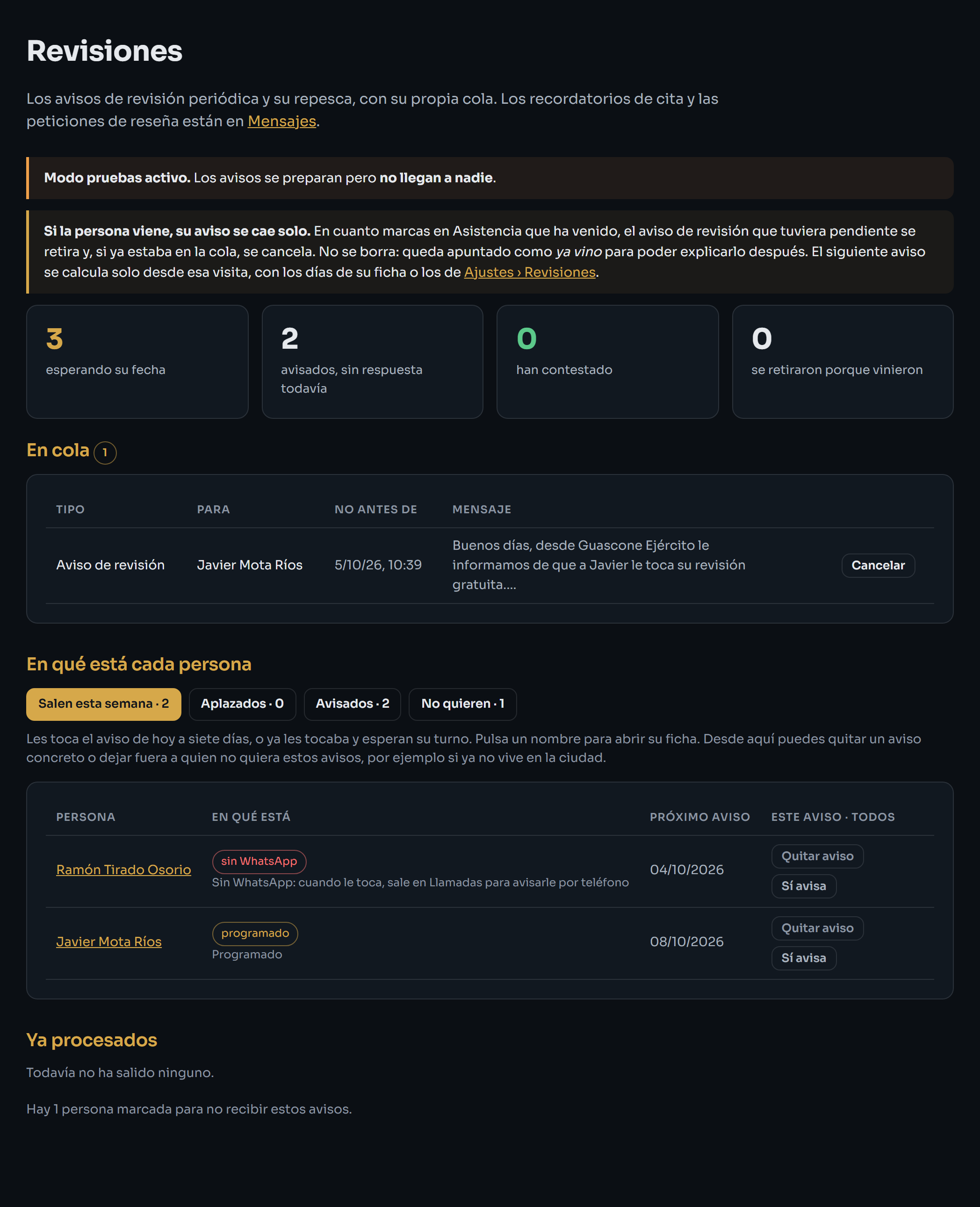Image resolution: width=980 pixels, height=1207 pixels.
Task: Click Quitar aviso for Ramón Tirado Osorio
Action: [817, 856]
